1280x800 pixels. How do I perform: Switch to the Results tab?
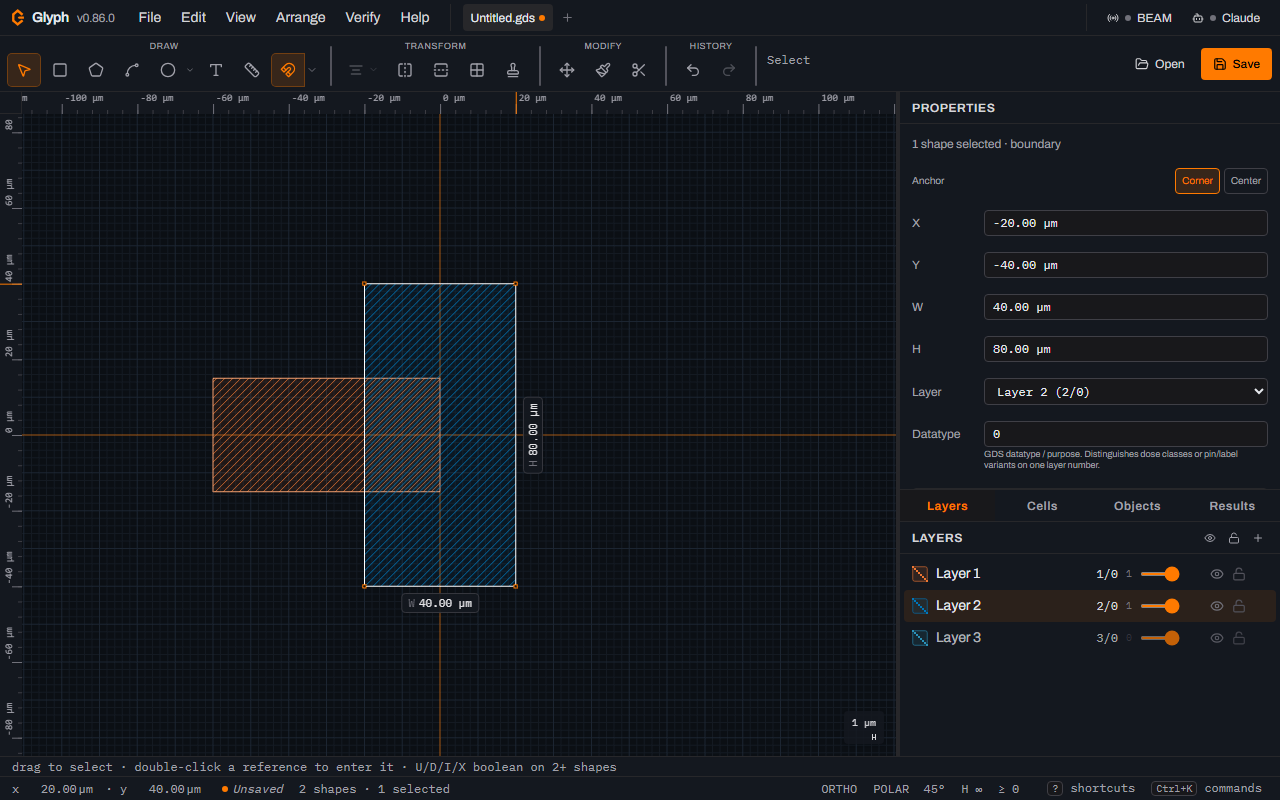[x=1232, y=506]
